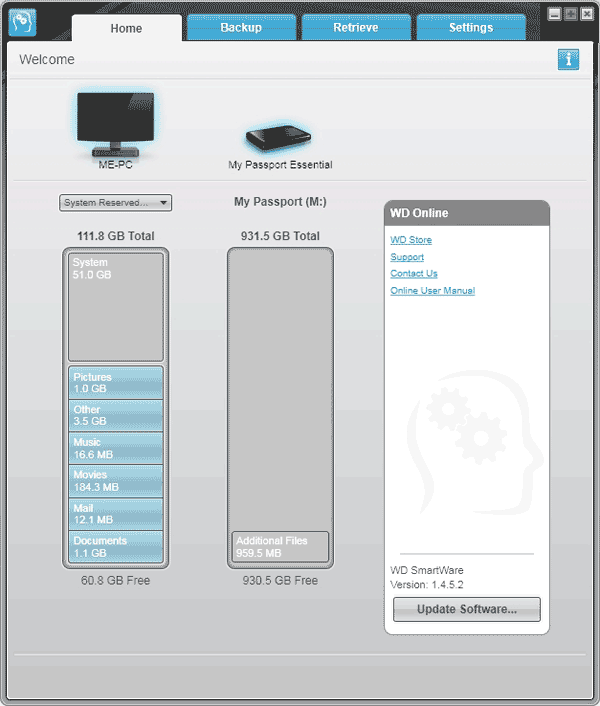The height and width of the screenshot is (706, 600).
Task: Open the Online User Manual link
Action: (x=433, y=291)
